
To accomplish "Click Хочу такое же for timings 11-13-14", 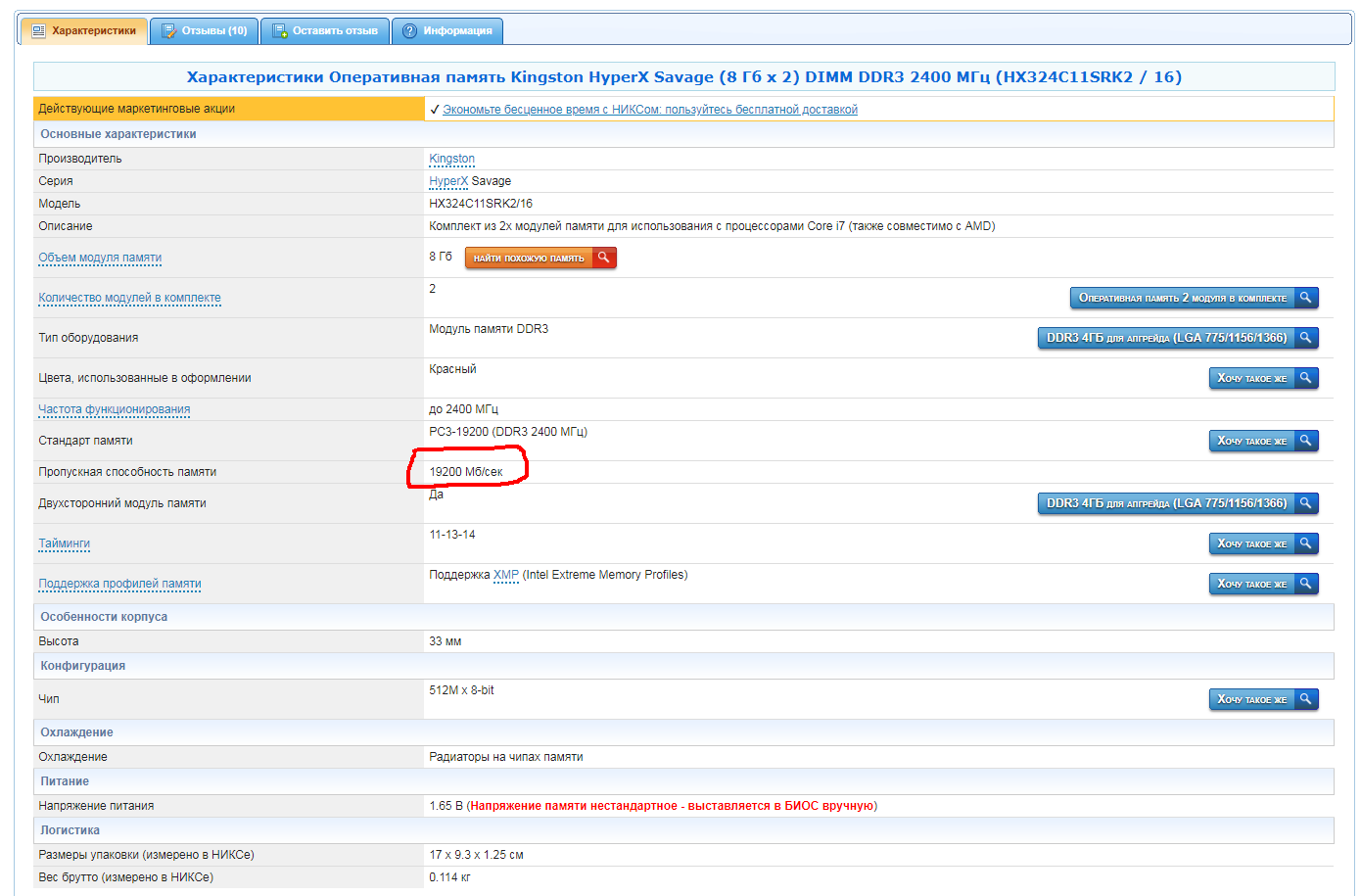I will 1264,543.
